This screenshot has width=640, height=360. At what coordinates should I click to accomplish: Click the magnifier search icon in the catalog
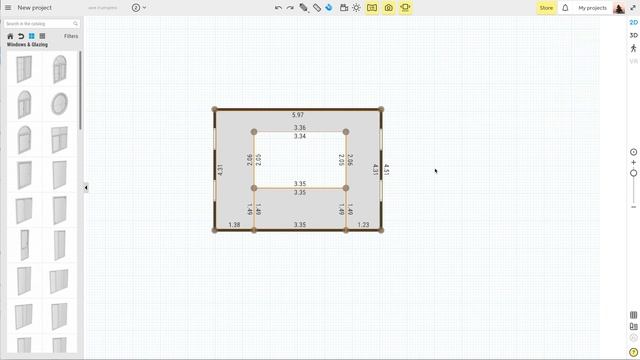(x=76, y=24)
